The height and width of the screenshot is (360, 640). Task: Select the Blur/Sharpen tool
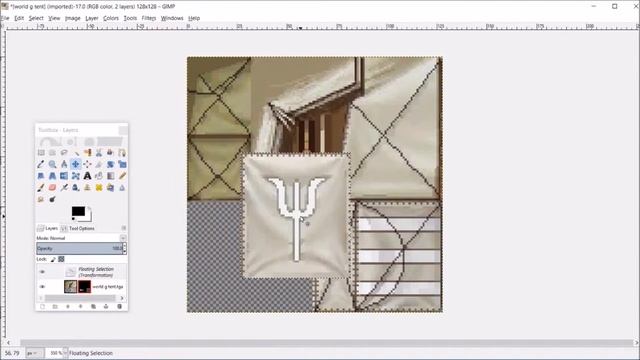(x=122, y=188)
